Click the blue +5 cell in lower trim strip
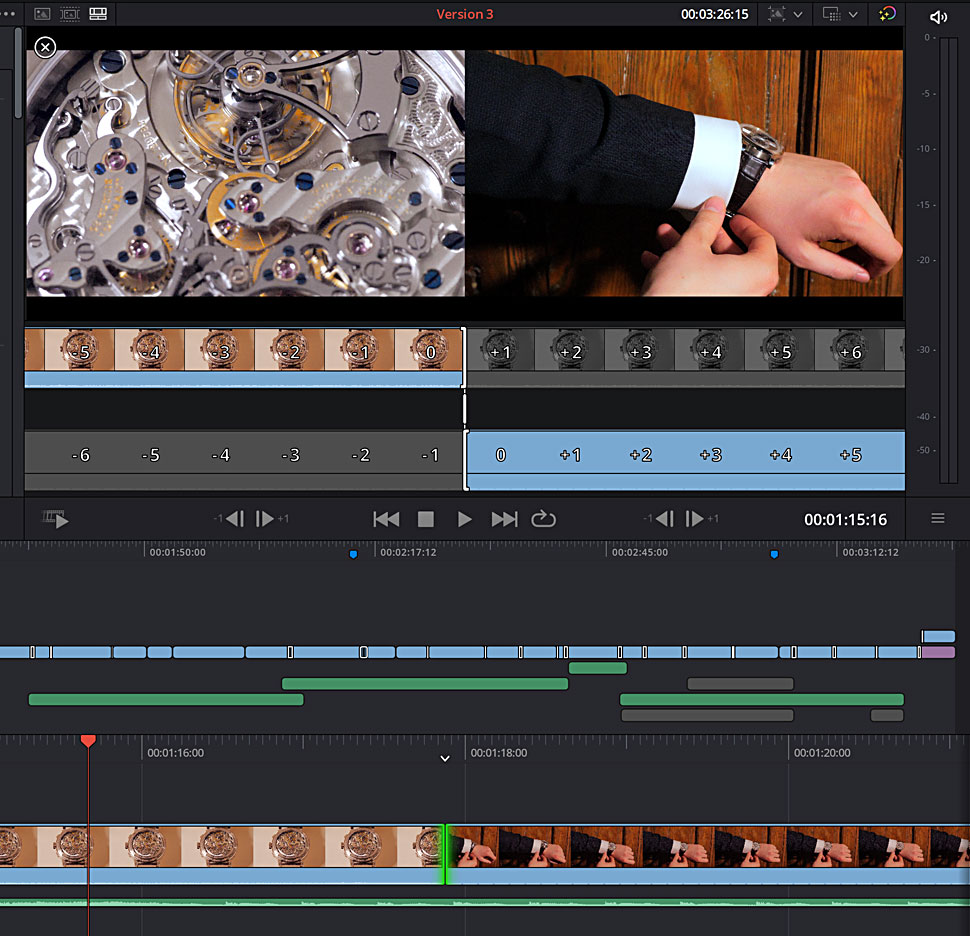 pos(851,455)
